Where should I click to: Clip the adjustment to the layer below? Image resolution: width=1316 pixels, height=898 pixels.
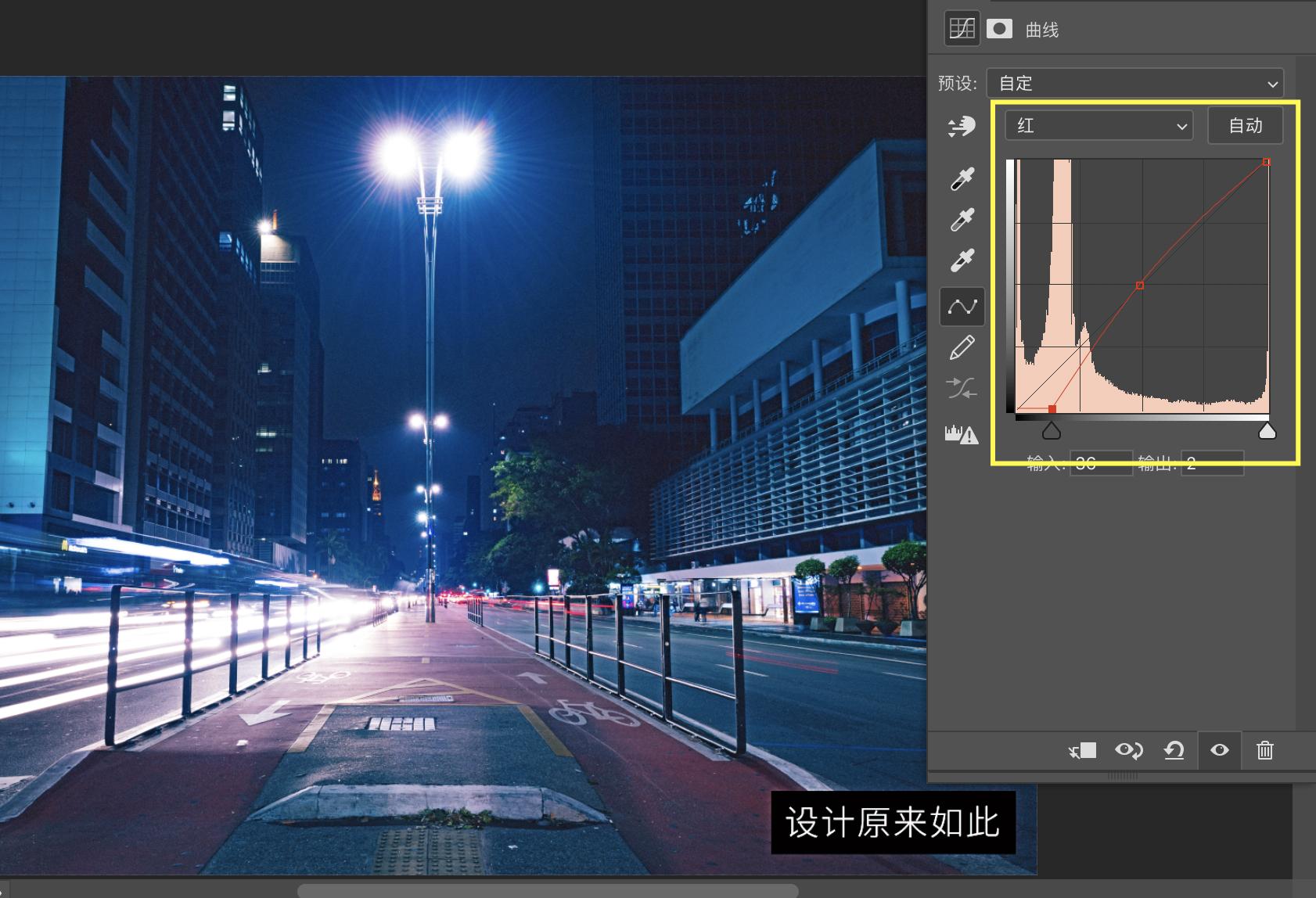coord(1084,750)
